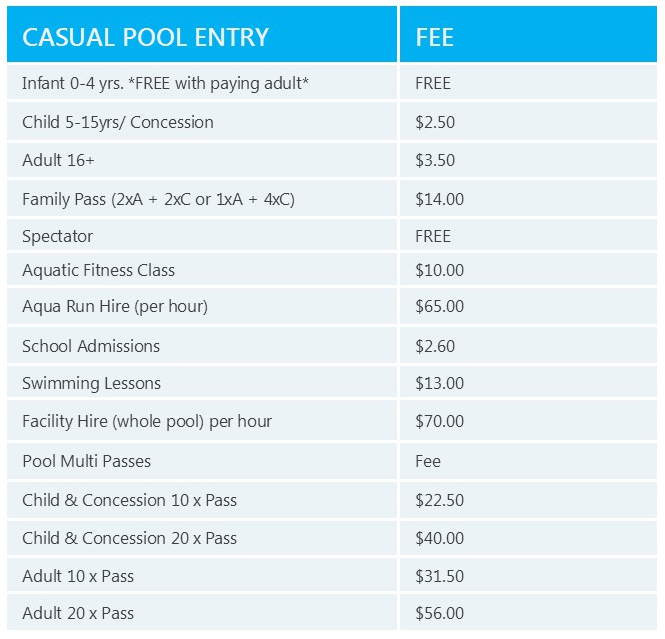Click the $14.00 Family Pass fee
Screen dimensions: 665x639
[x=439, y=199]
